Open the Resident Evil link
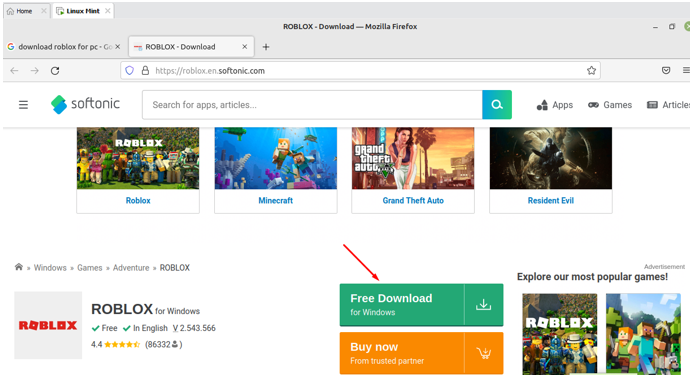Screen dimensions: 690x389 point(551,201)
